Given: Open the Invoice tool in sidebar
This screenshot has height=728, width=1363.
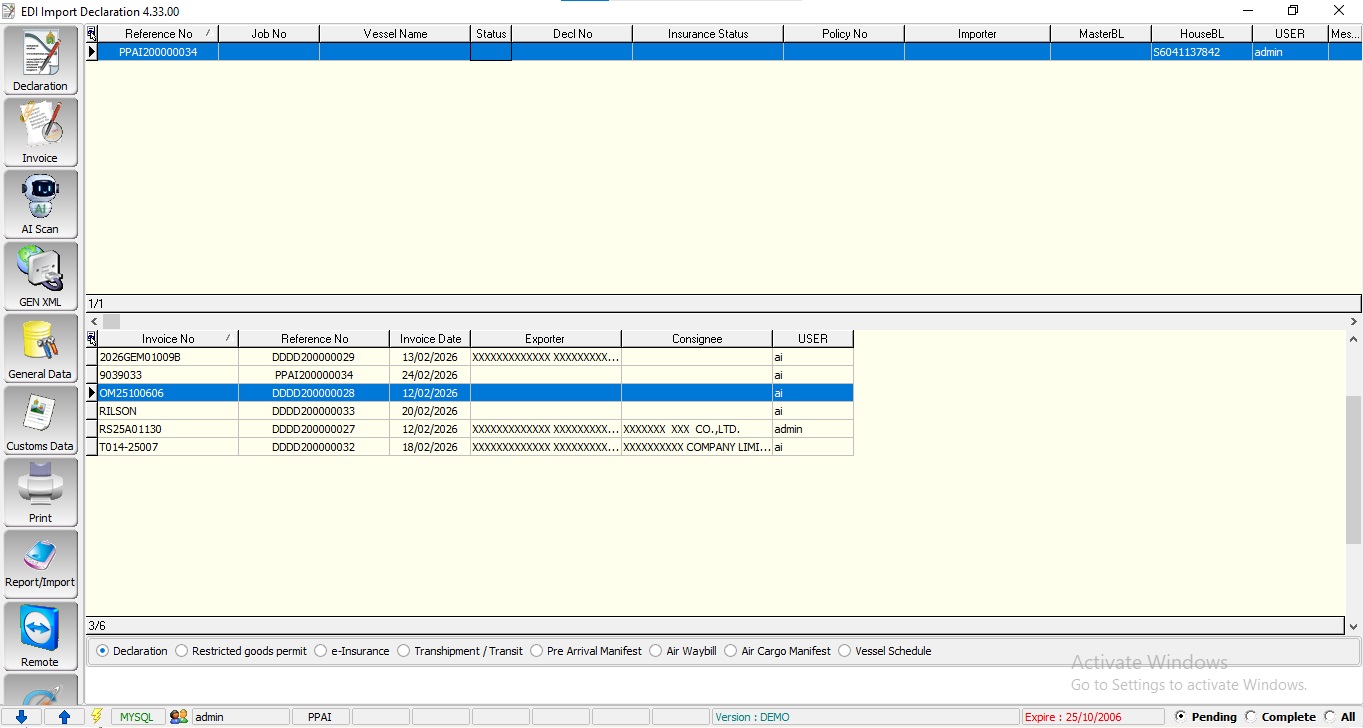Looking at the screenshot, I should [x=40, y=132].
